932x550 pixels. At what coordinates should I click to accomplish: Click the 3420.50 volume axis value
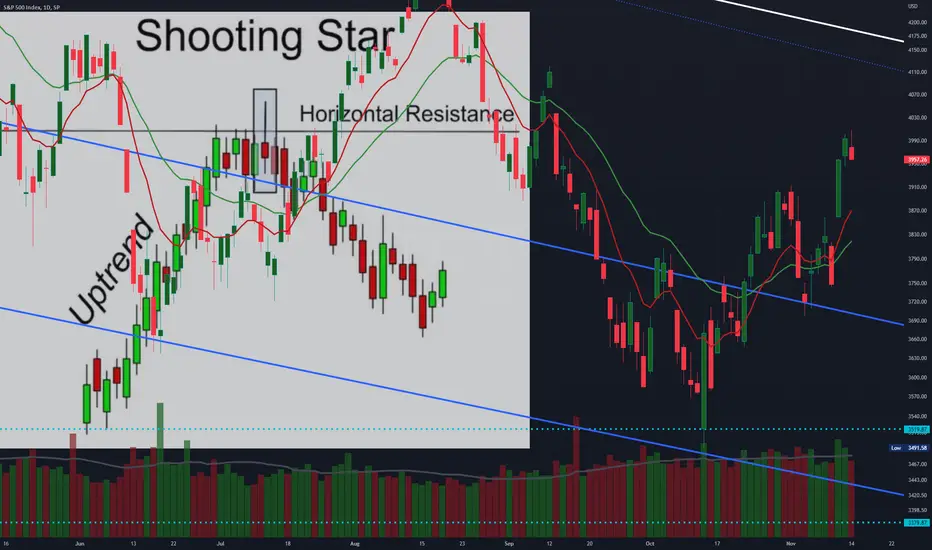pyautogui.click(x=917, y=495)
